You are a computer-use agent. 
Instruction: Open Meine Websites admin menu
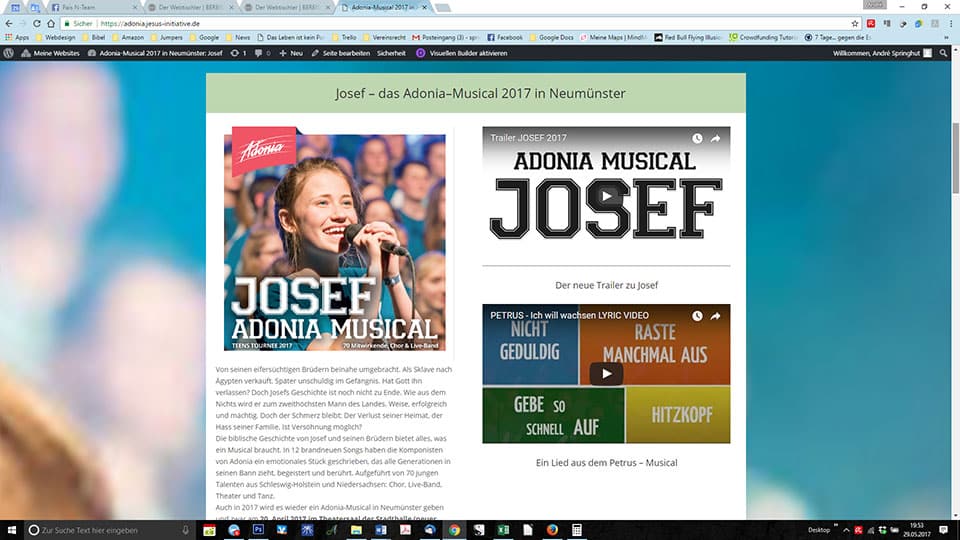[x=51, y=53]
